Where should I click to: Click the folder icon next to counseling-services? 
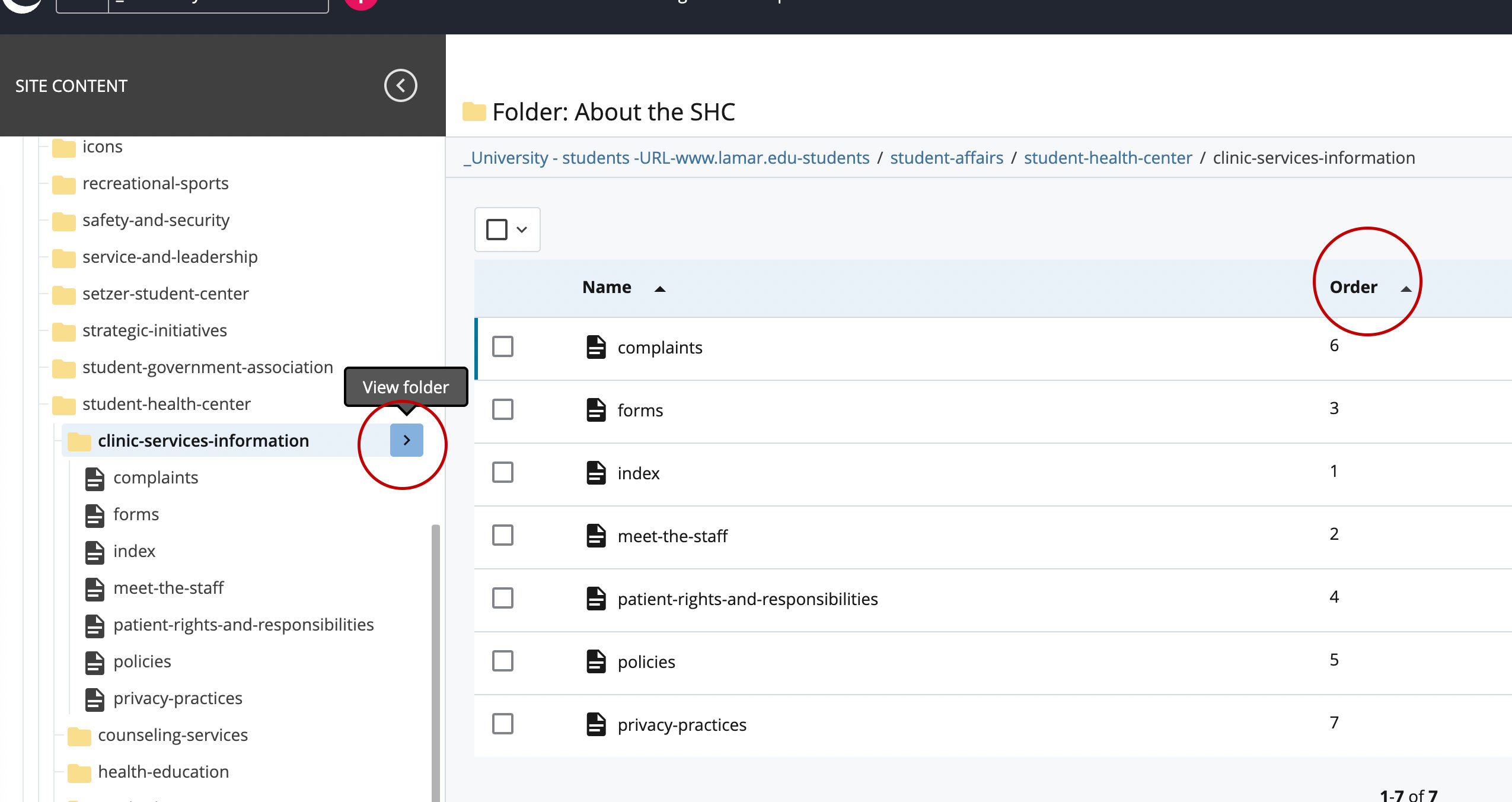(78, 735)
